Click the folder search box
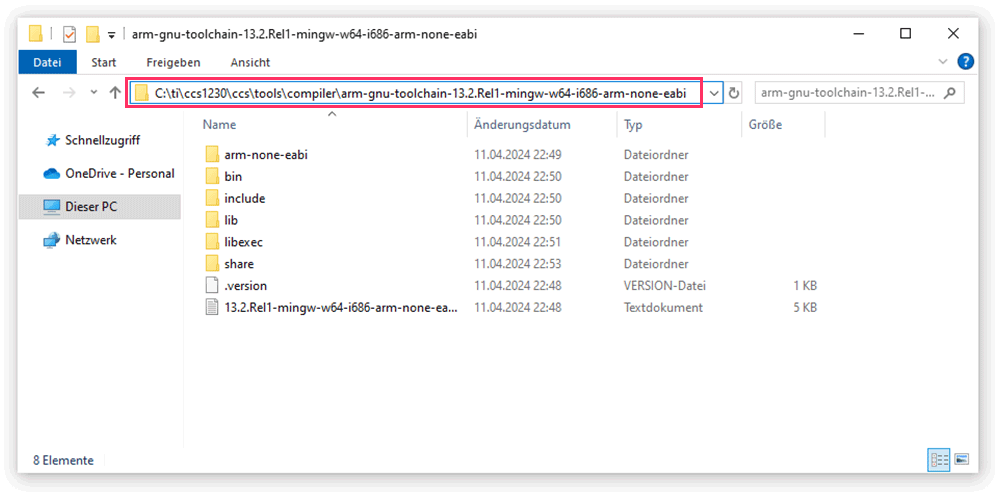Viewport: 1000px width, 500px height. click(x=858, y=93)
